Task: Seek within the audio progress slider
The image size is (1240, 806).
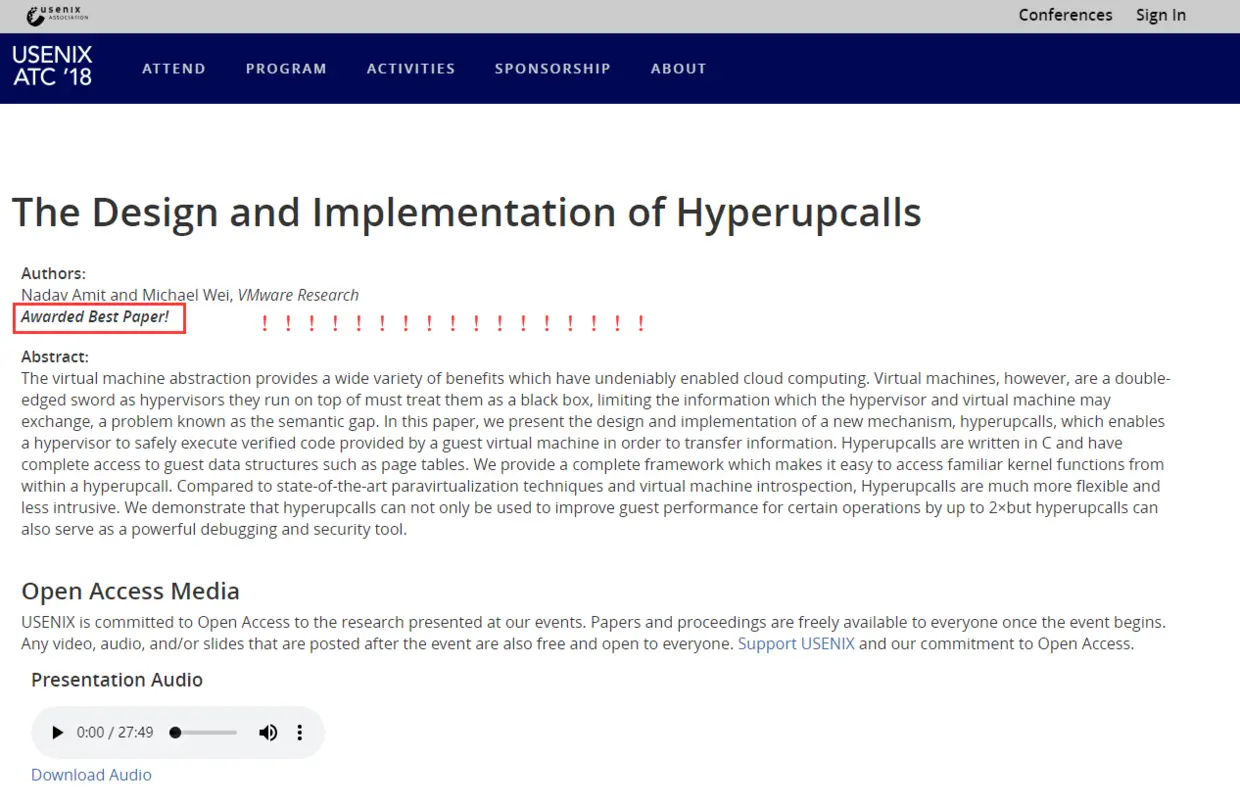Action: click(205, 733)
